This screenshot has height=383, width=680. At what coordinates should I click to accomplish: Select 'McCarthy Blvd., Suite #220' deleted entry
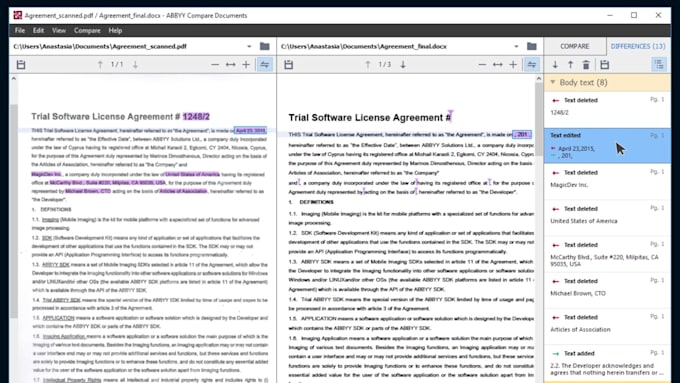tap(607, 254)
